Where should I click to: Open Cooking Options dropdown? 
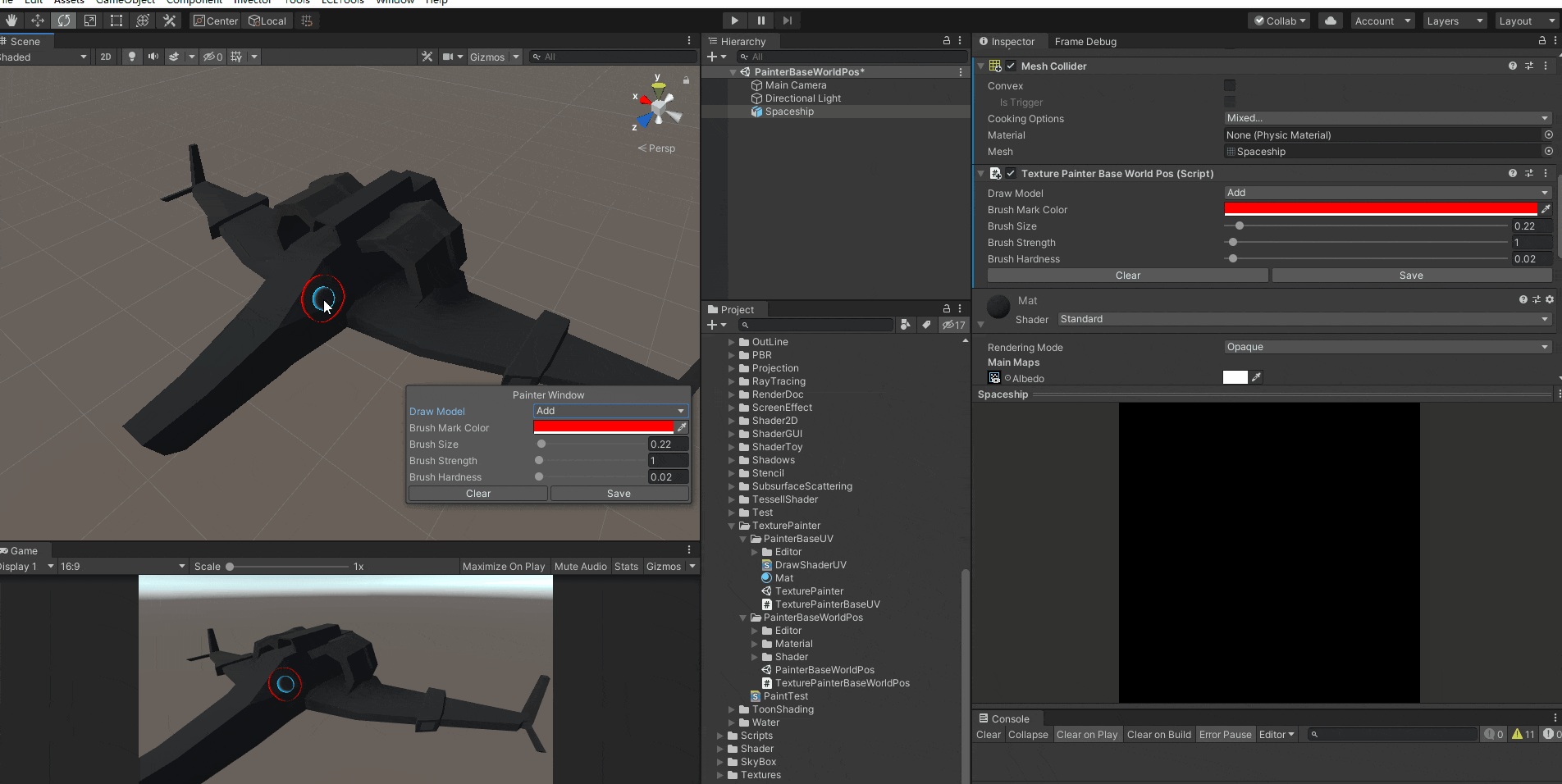coord(1388,118)
